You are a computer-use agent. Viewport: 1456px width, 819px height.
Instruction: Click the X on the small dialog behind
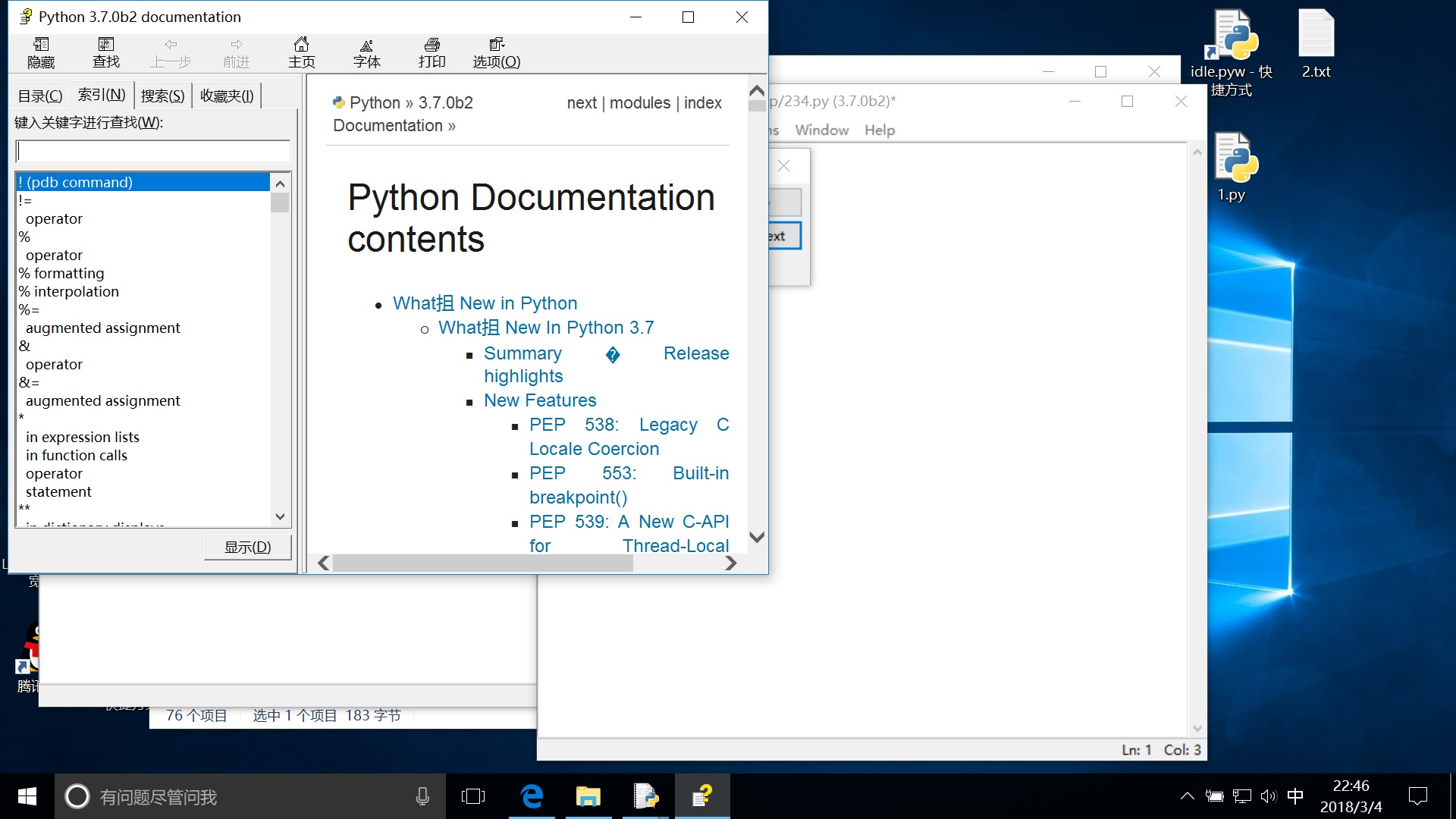coord(784,166)
